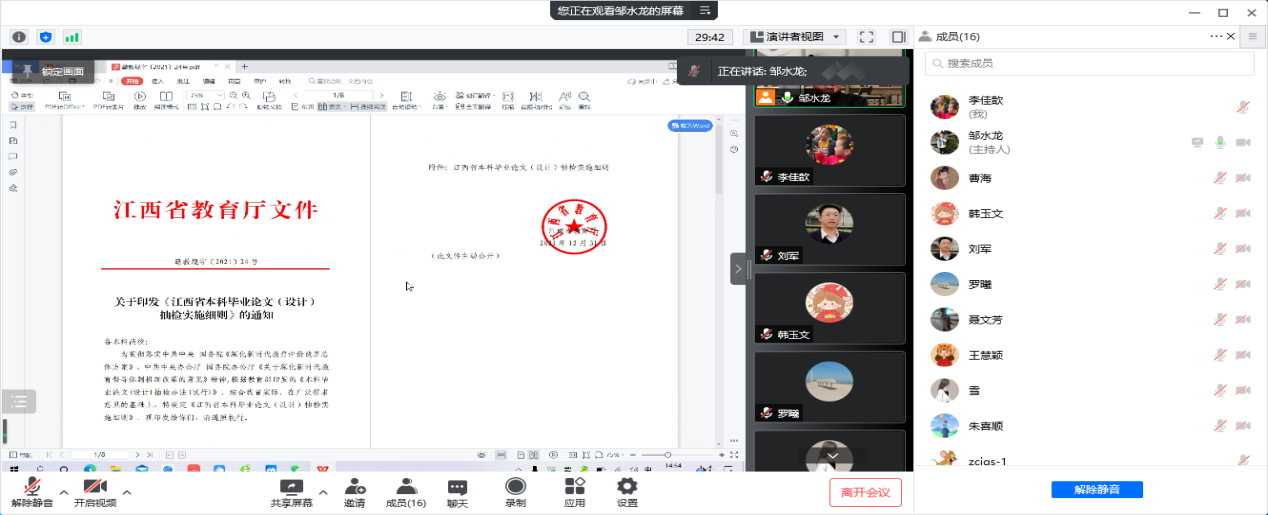
Task: Expand audio options arrow beside unmute
Action: click(64, 492)
